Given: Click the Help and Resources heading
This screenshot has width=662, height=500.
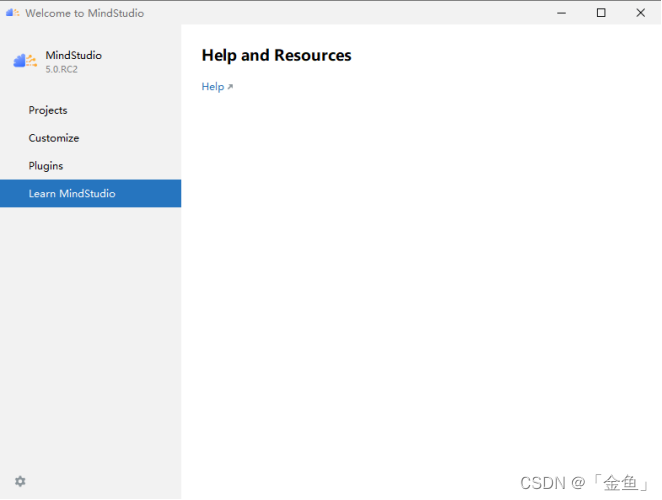Looking at the screenshot, I should [x=276, y=55].
